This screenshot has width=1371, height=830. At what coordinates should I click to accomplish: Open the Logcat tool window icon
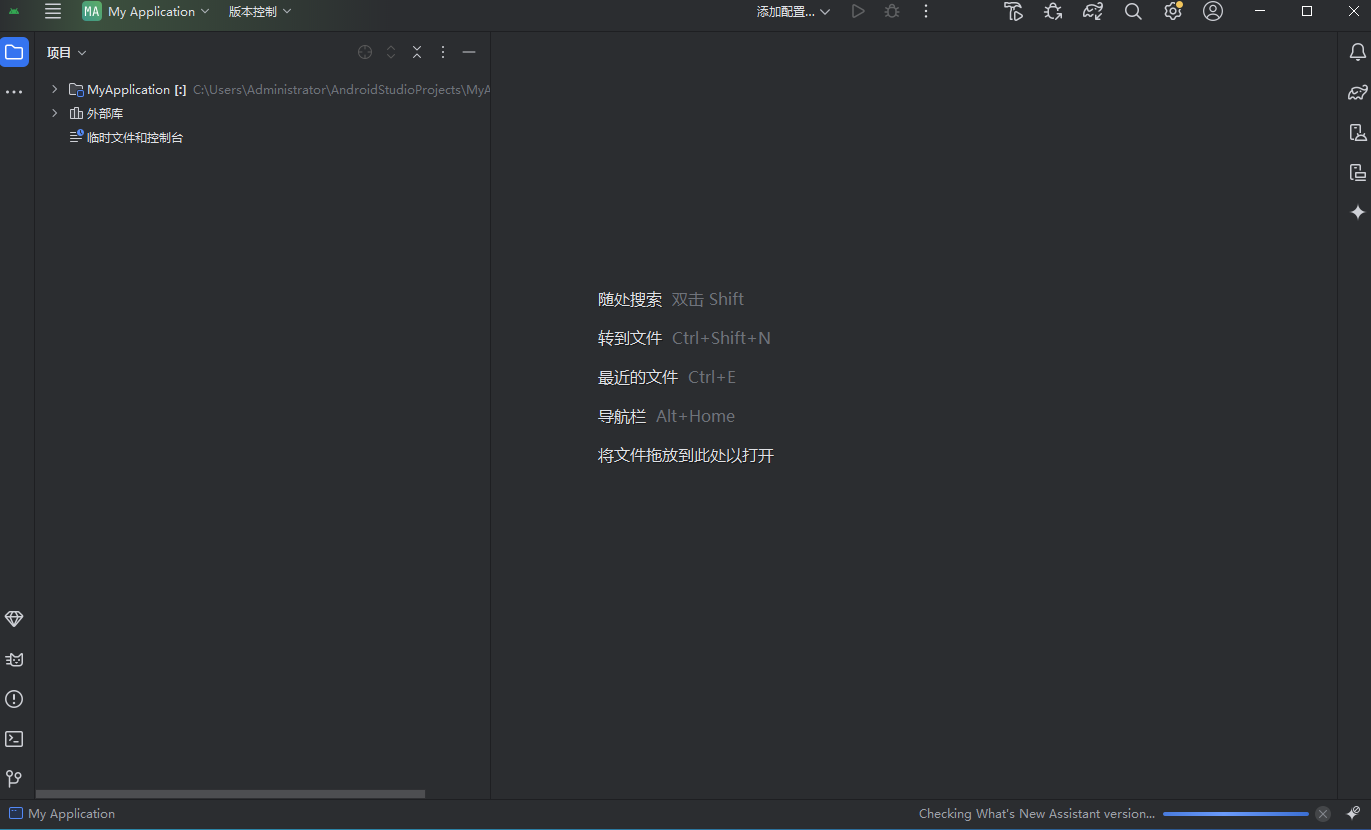[14, 659]
